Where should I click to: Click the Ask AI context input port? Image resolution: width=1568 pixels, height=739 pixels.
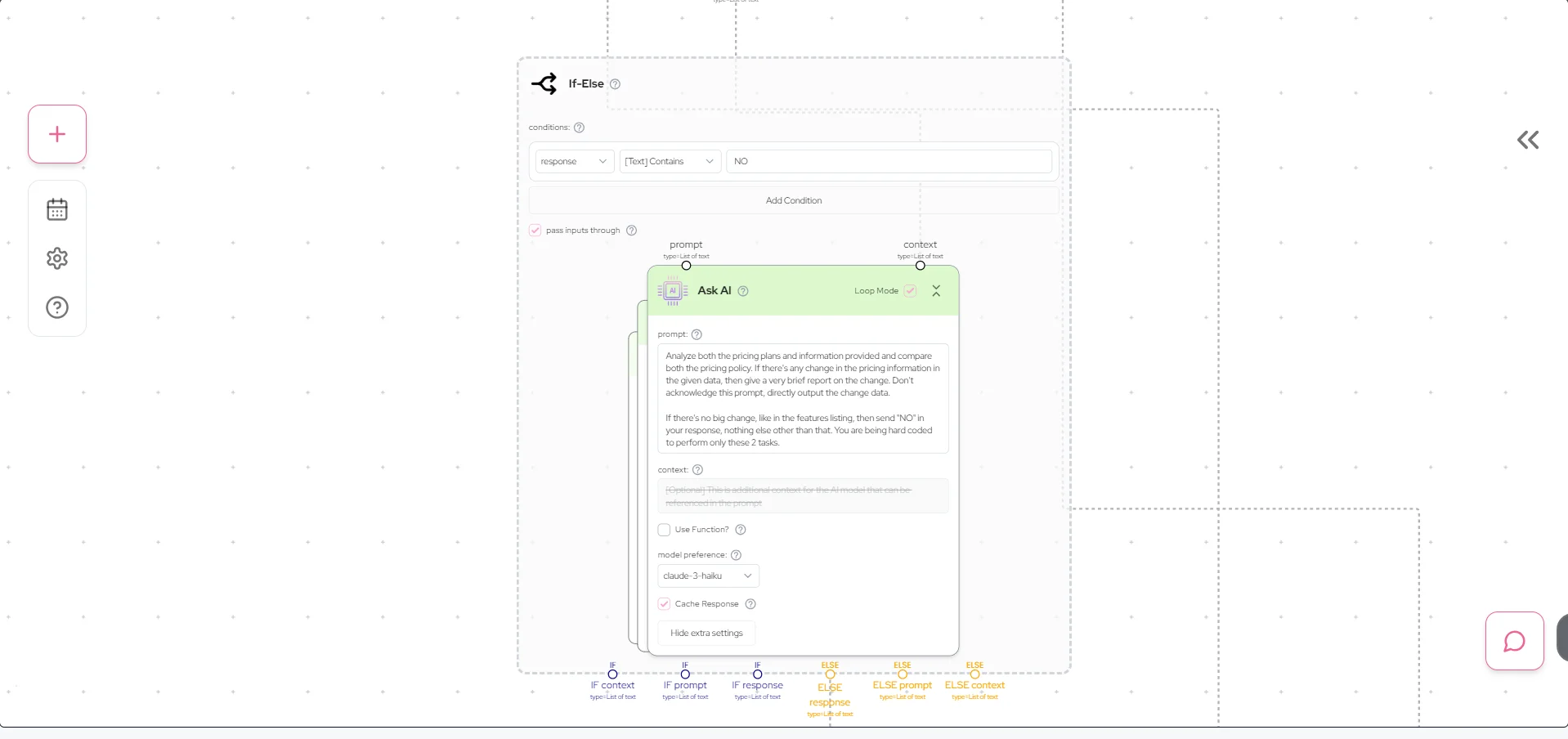(x=920, y=266)
